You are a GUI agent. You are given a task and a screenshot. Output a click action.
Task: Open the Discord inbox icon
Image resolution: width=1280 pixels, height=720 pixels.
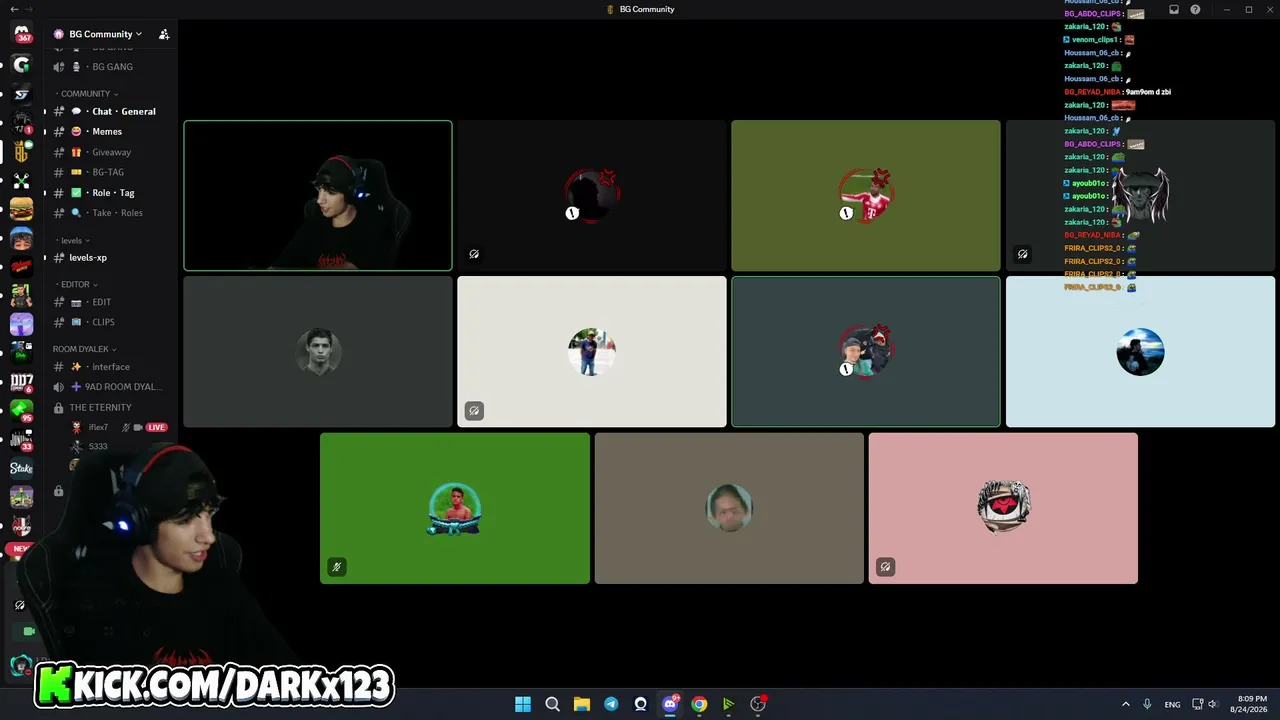click(1174, 9)
